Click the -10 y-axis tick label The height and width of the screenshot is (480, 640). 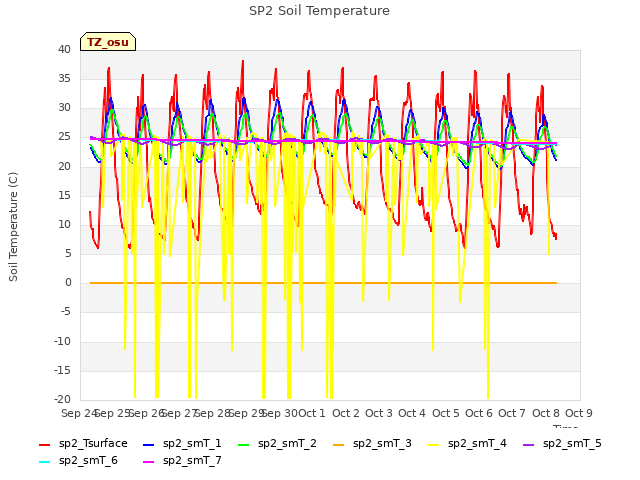point(62,341)
